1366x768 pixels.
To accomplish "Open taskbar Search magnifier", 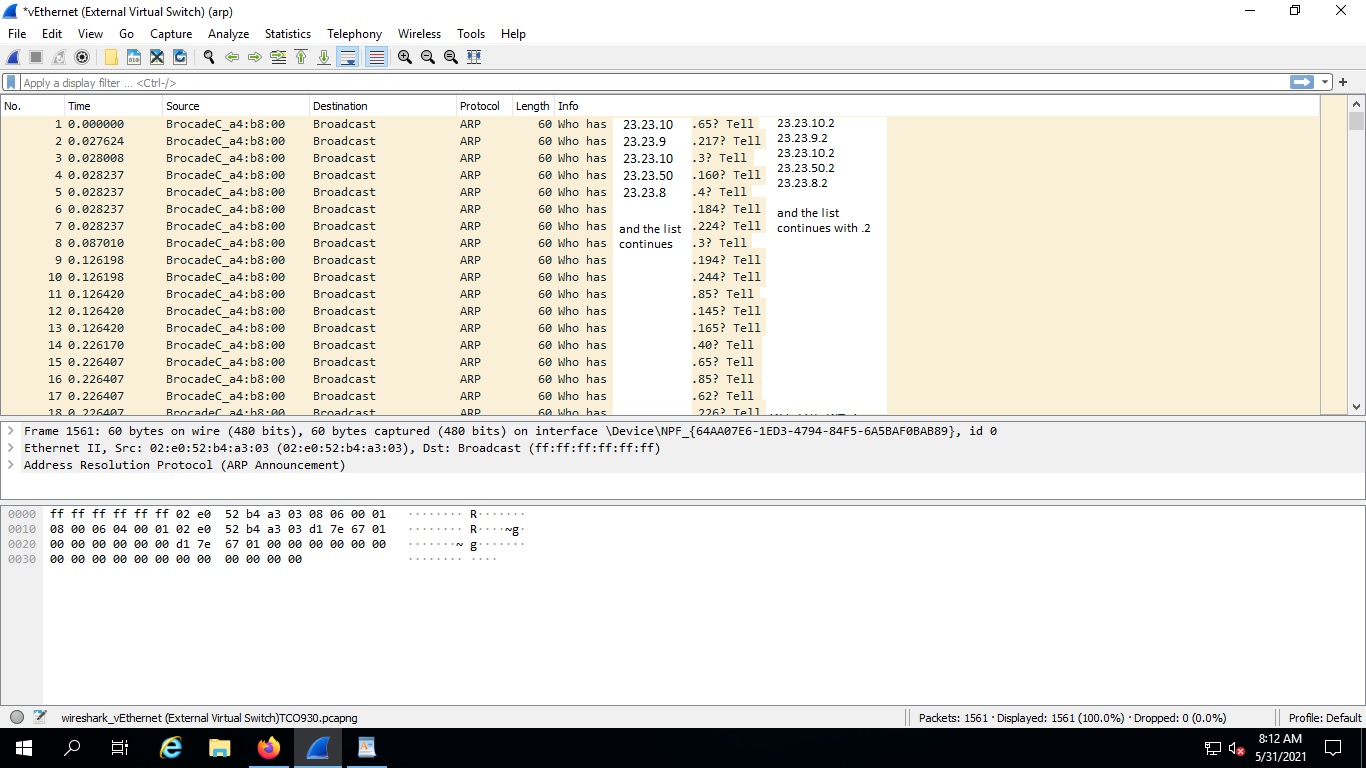I will coord(72,748).
